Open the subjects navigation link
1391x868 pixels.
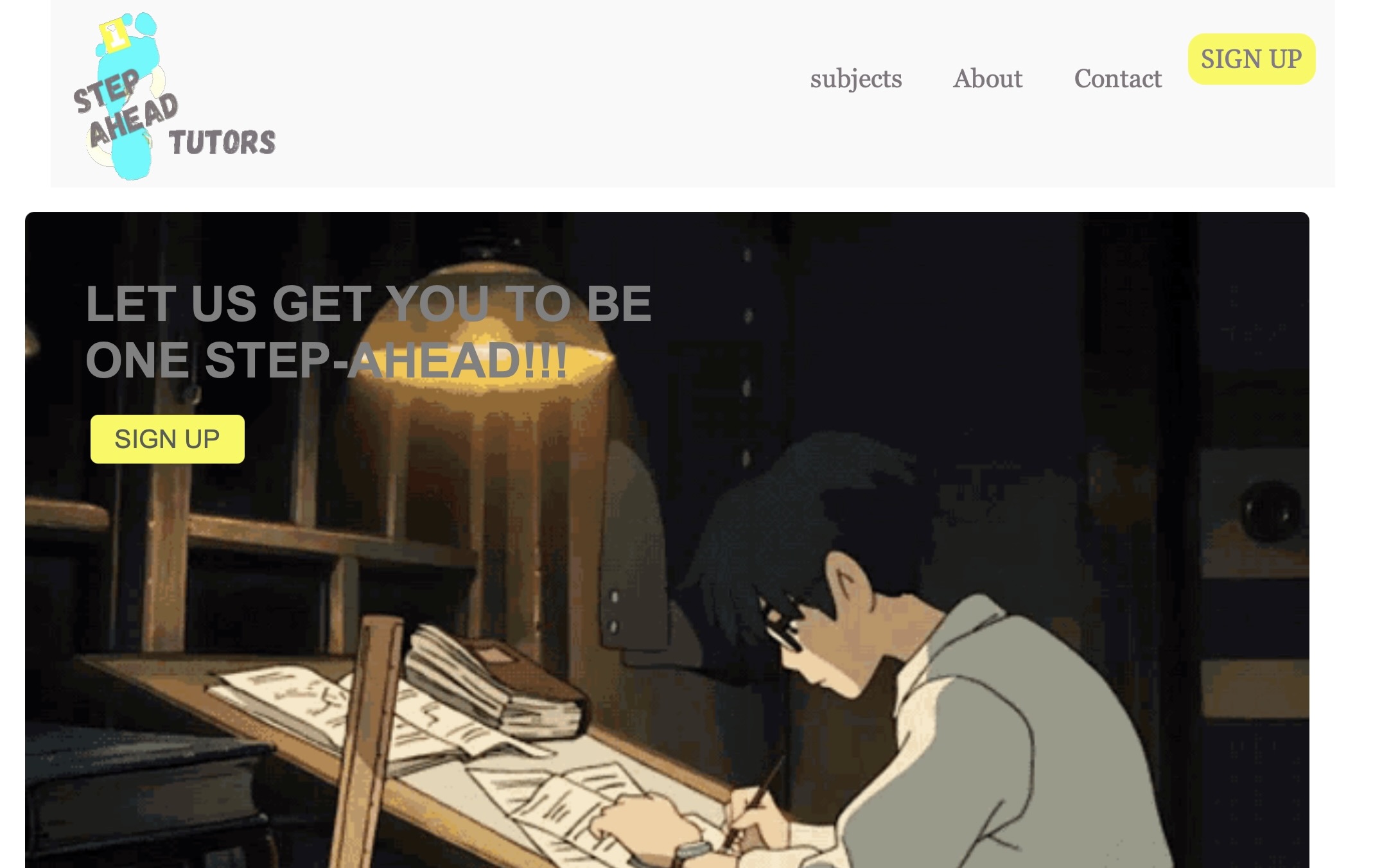[x=855, y=79]
